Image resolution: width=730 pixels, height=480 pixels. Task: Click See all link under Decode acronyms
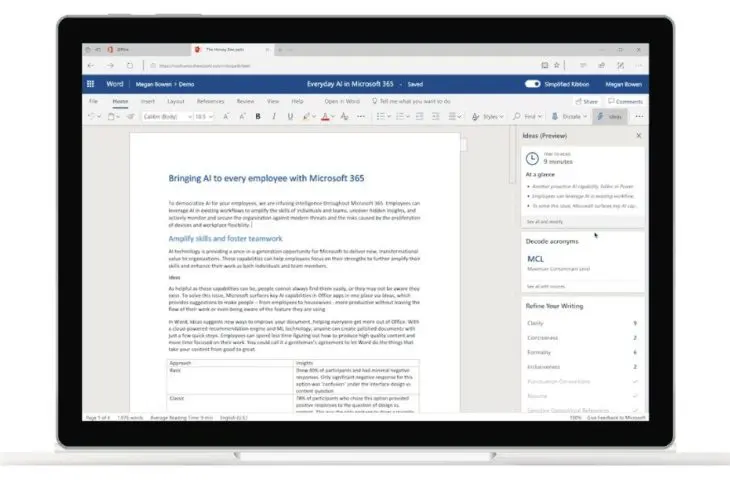546,286
